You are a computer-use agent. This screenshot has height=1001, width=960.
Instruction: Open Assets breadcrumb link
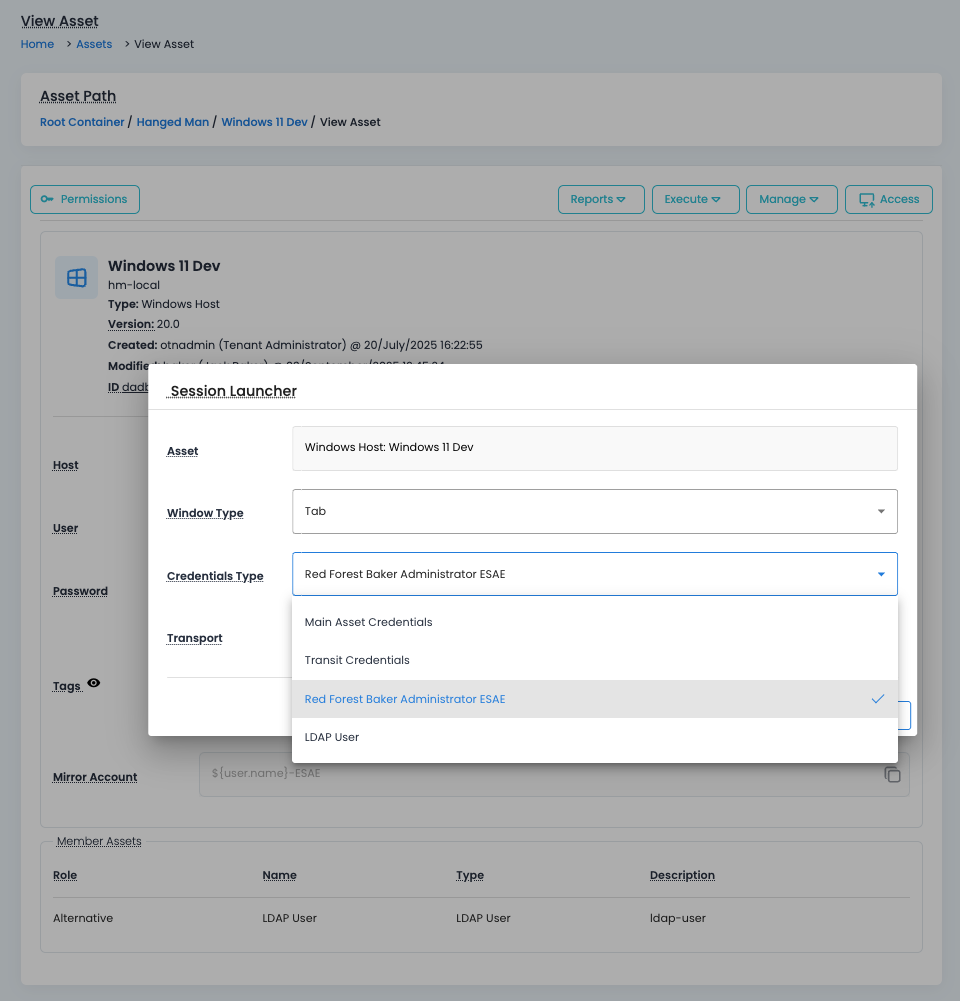pos(94,44)
